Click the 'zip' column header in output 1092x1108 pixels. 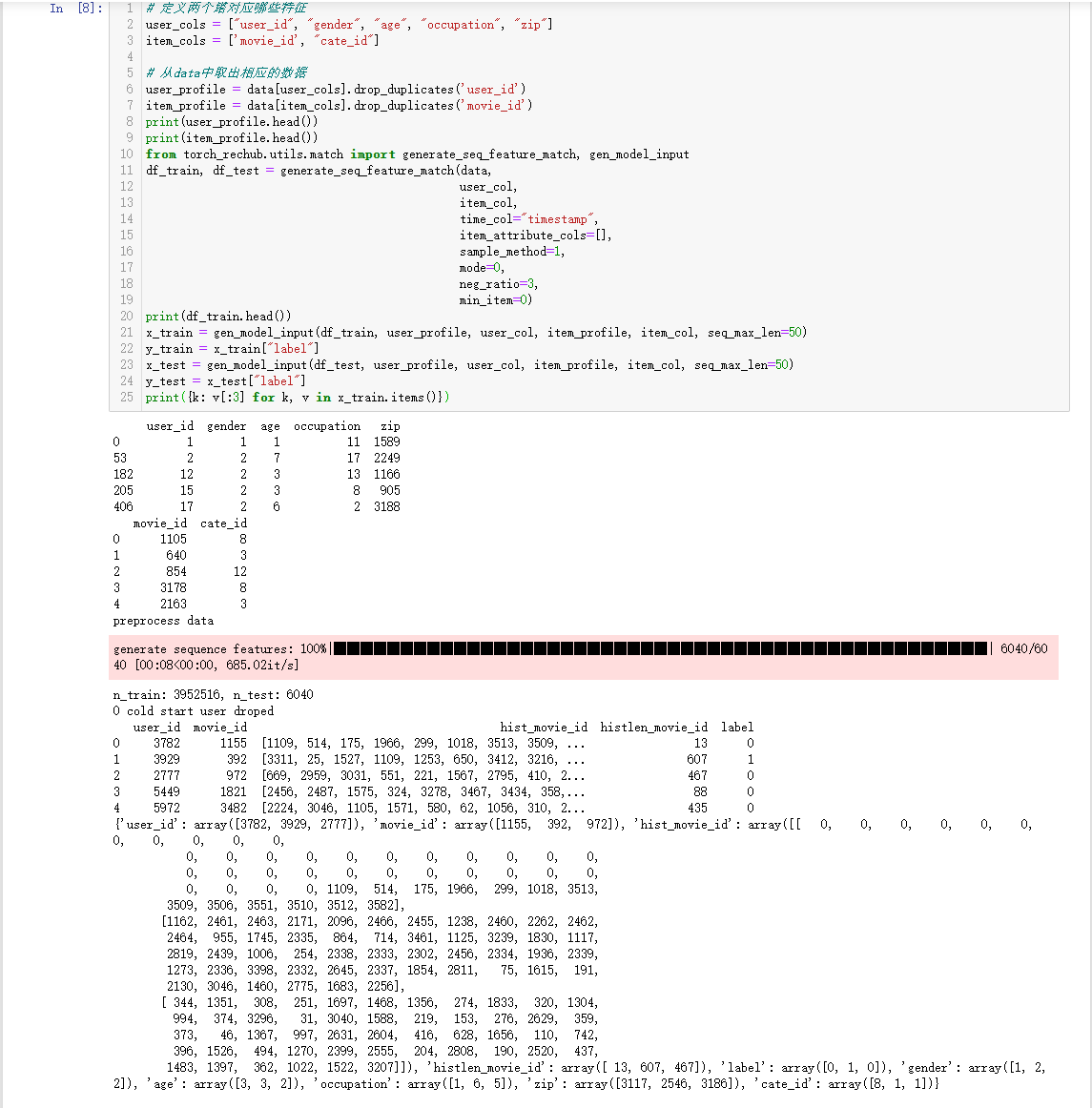(x=390, y=426)
